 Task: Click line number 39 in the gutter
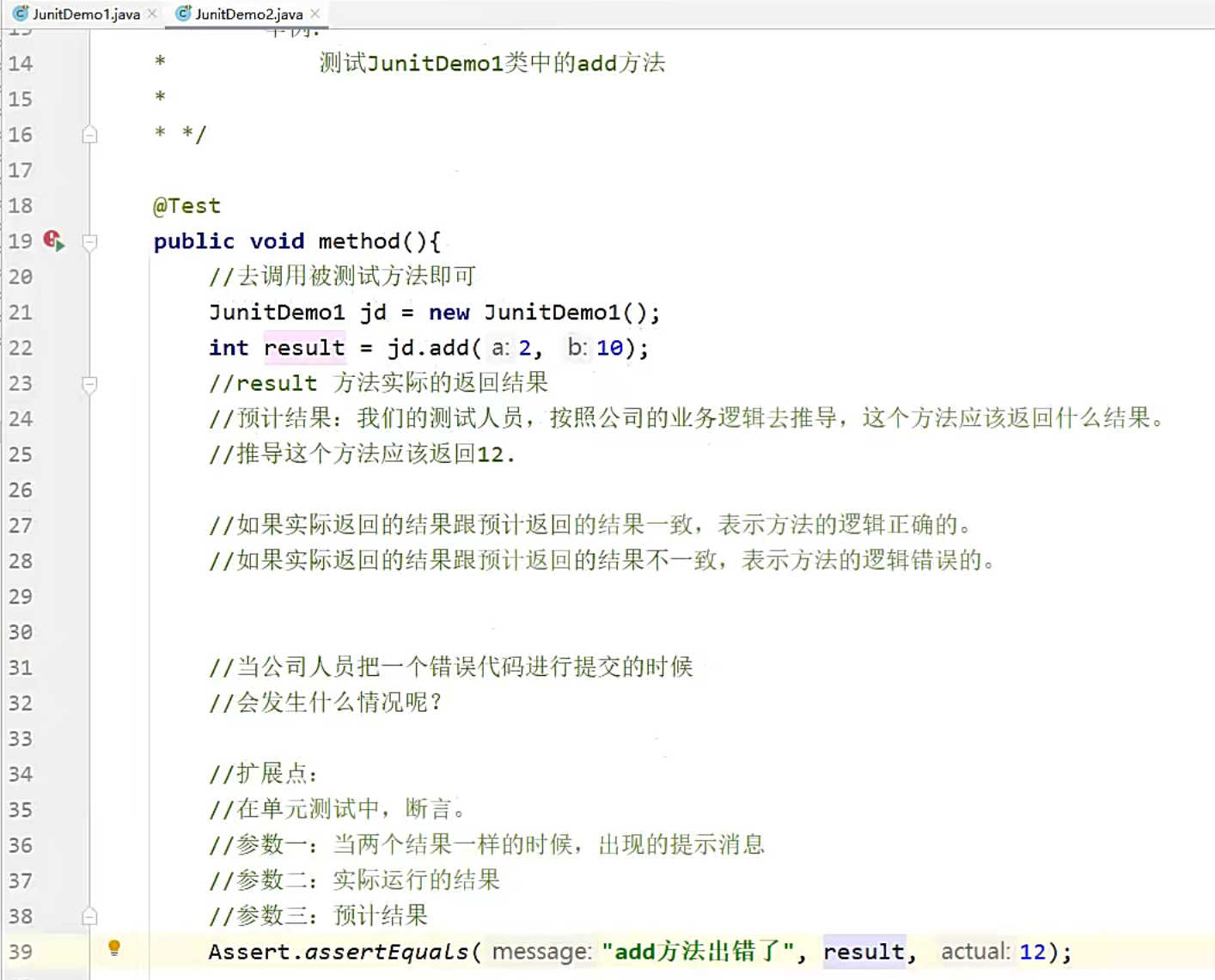click(21, 952)
